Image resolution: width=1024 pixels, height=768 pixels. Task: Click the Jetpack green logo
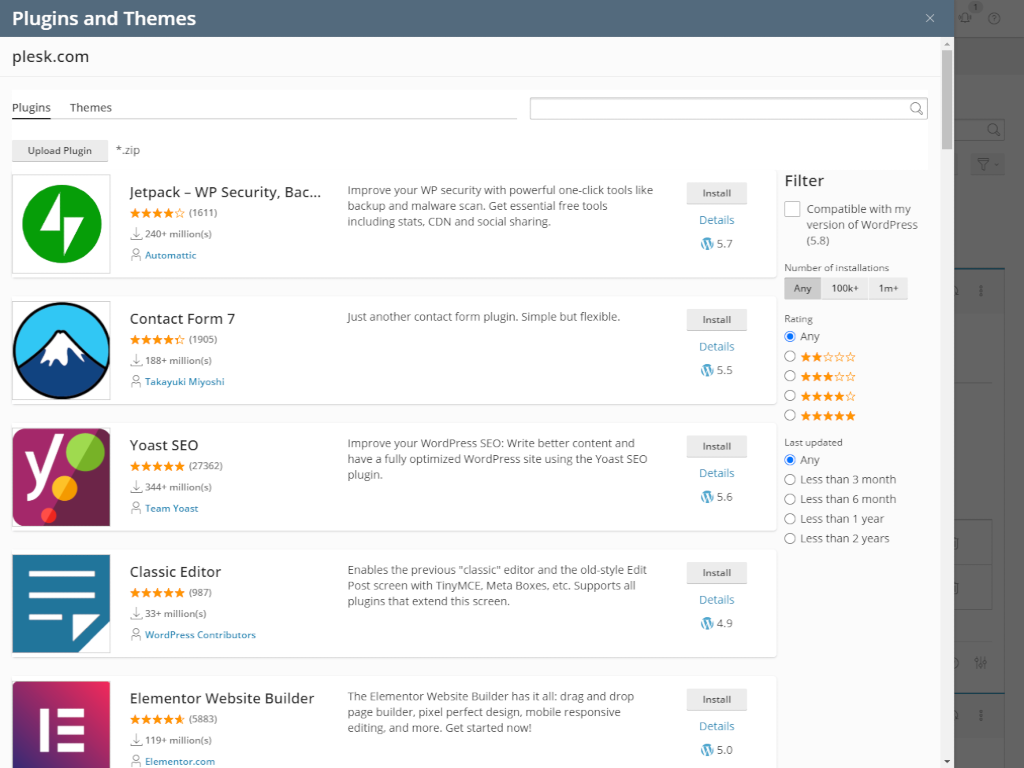point(60,223)
